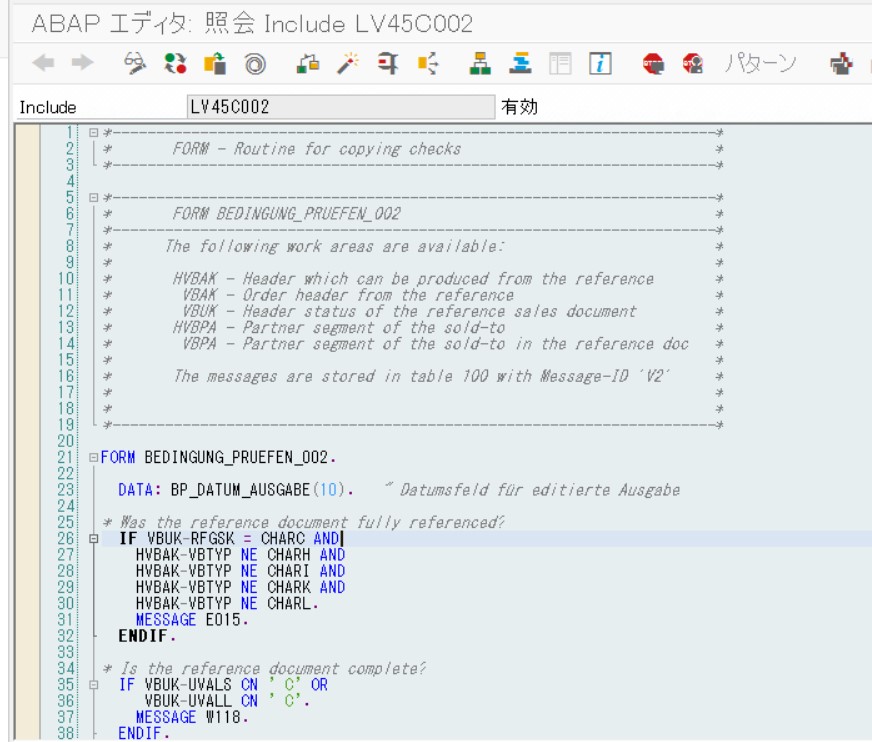Open the Other Object icon
Screen dimensions: 872x742
point(214,65)
